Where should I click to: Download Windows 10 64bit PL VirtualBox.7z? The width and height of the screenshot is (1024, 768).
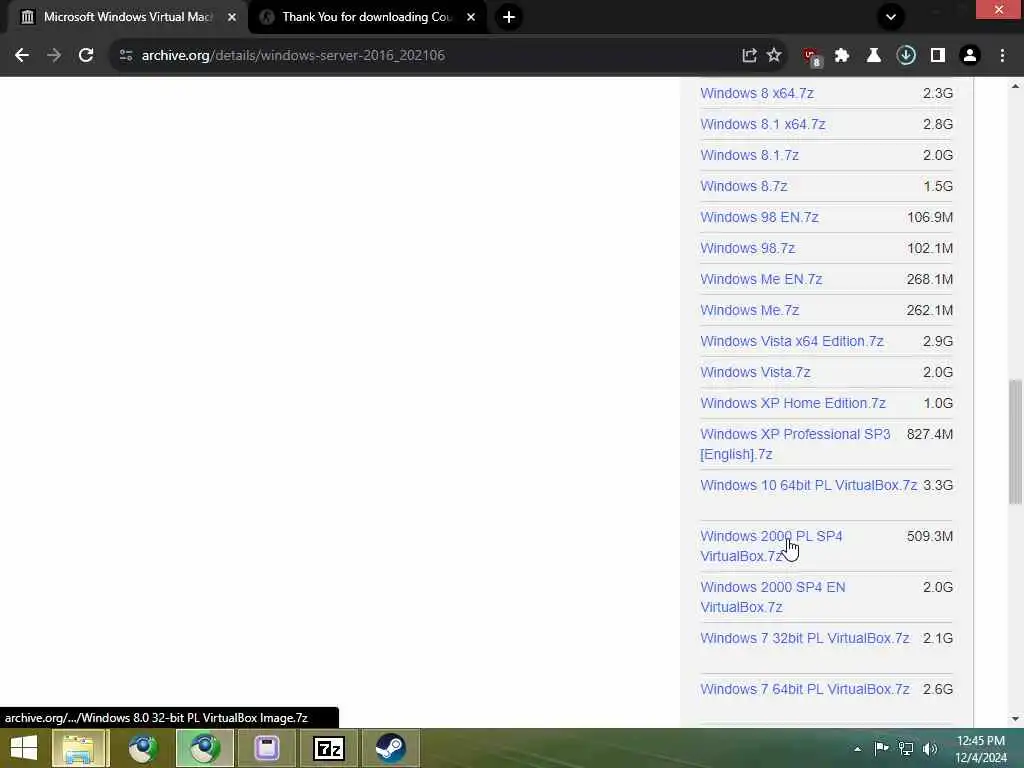(x=808, y=485)
